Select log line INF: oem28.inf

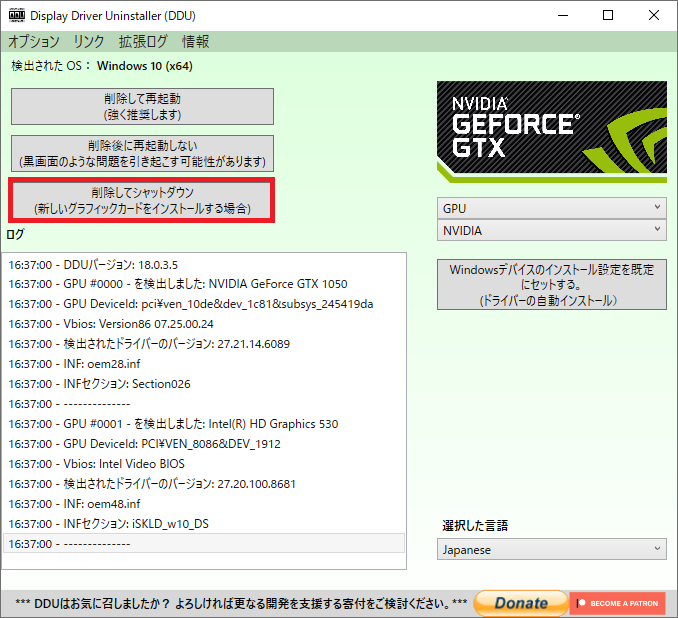pos(204,364)
